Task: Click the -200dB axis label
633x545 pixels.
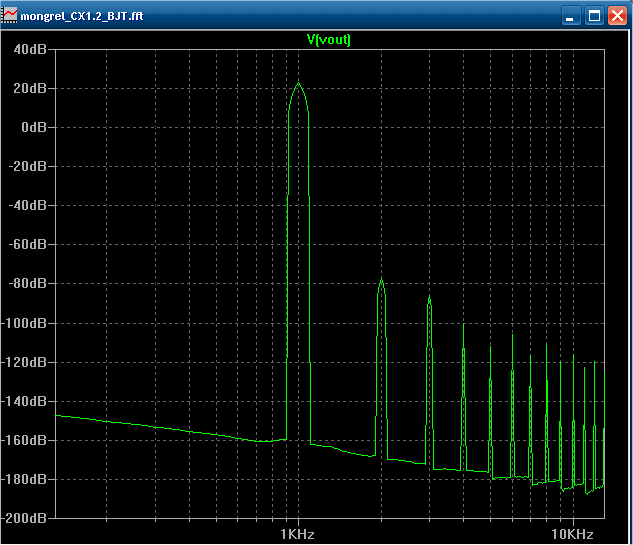Action: pos(24,518)
